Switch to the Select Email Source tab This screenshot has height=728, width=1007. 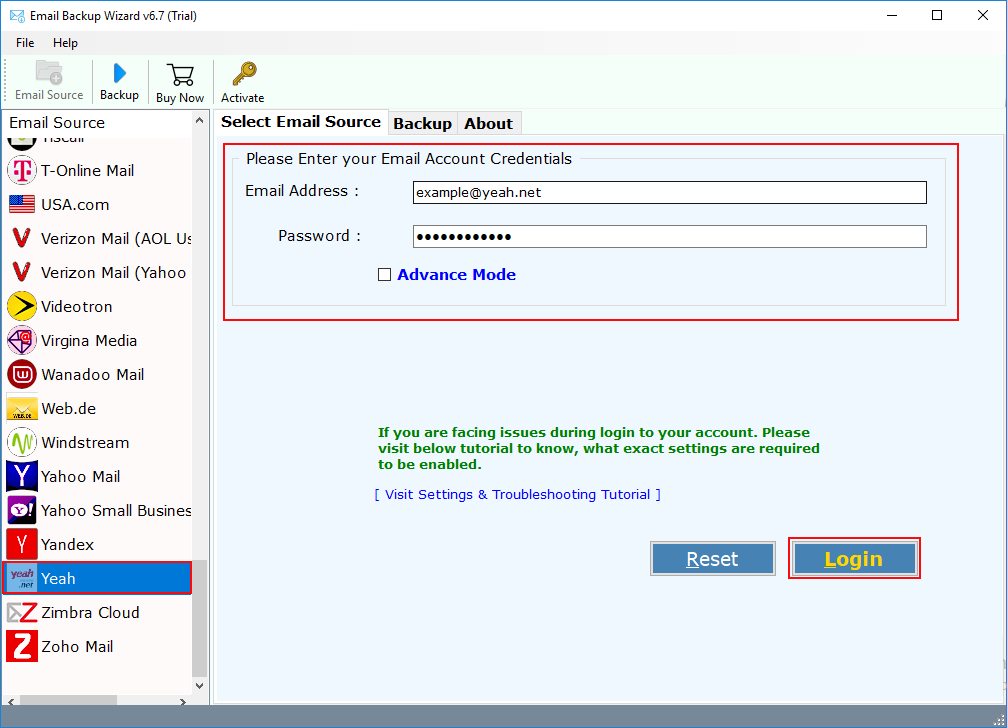coord(301,122)
